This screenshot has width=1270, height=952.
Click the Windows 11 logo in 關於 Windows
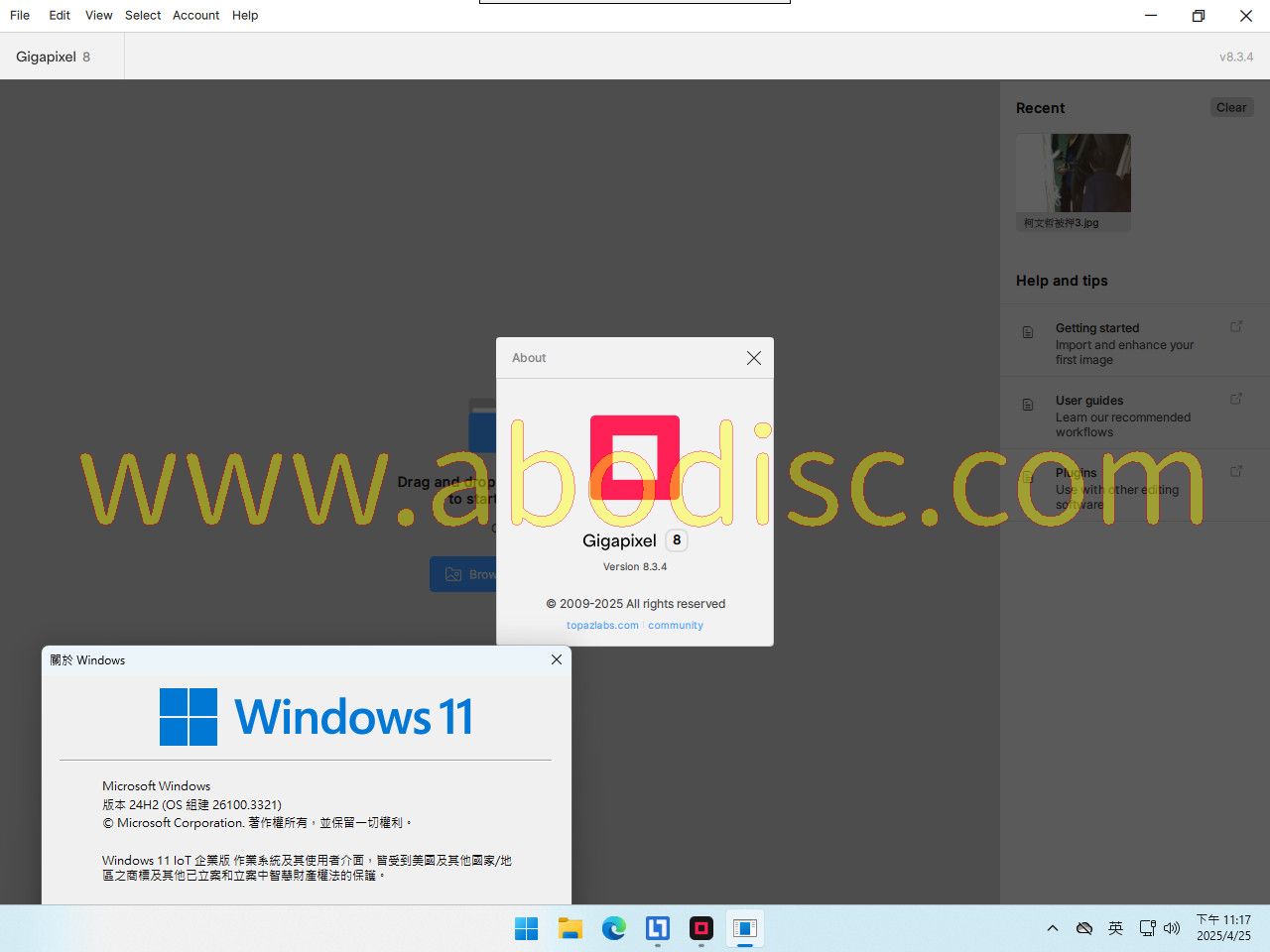tap(316, 717)
